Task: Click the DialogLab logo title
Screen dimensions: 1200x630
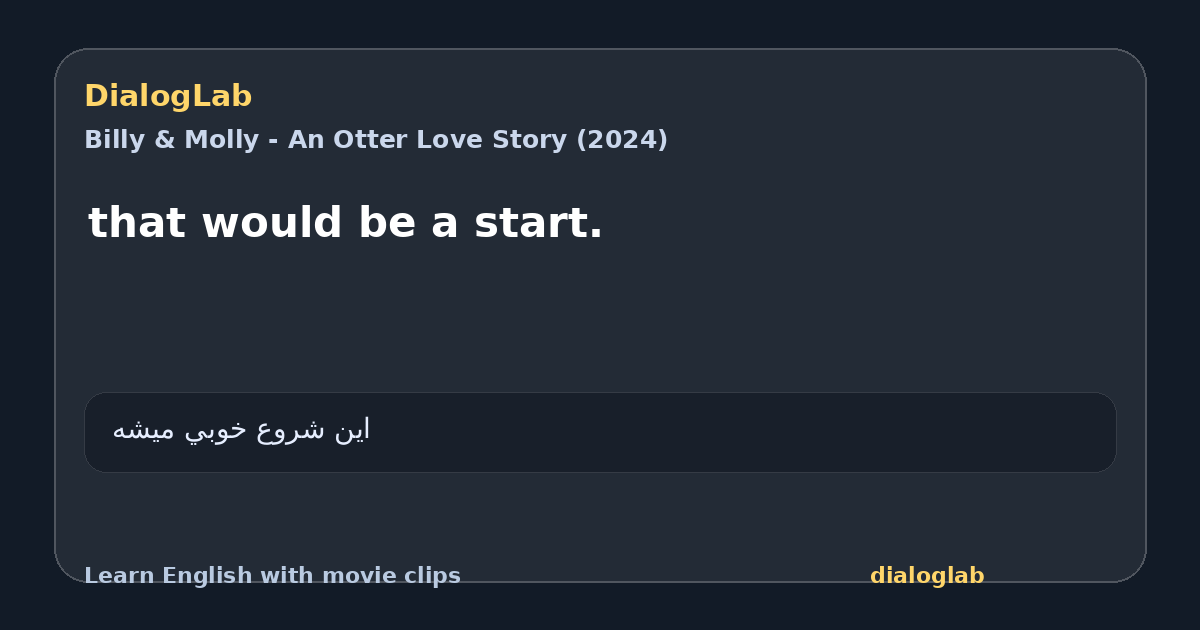Action: (168, 96)
